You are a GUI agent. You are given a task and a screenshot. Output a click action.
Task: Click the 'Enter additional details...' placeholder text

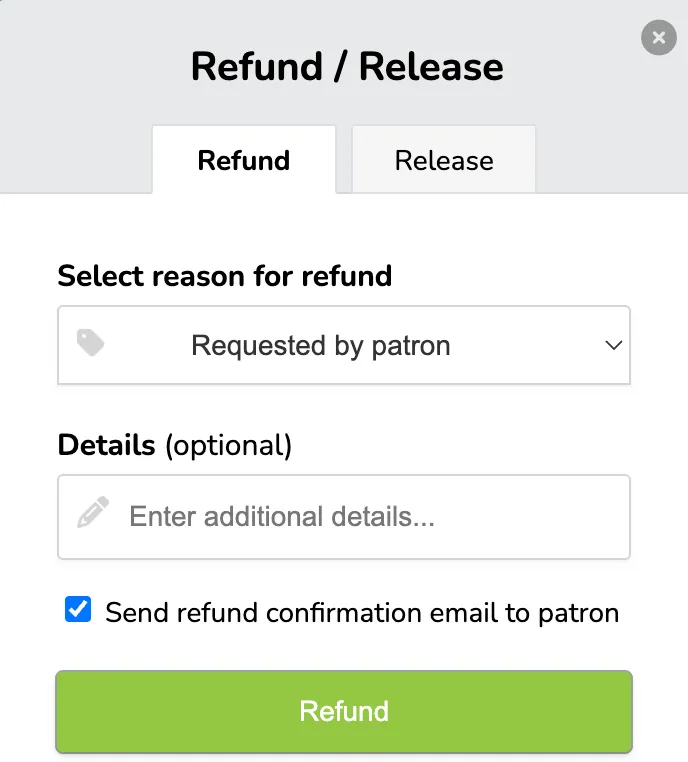[282, 516]
